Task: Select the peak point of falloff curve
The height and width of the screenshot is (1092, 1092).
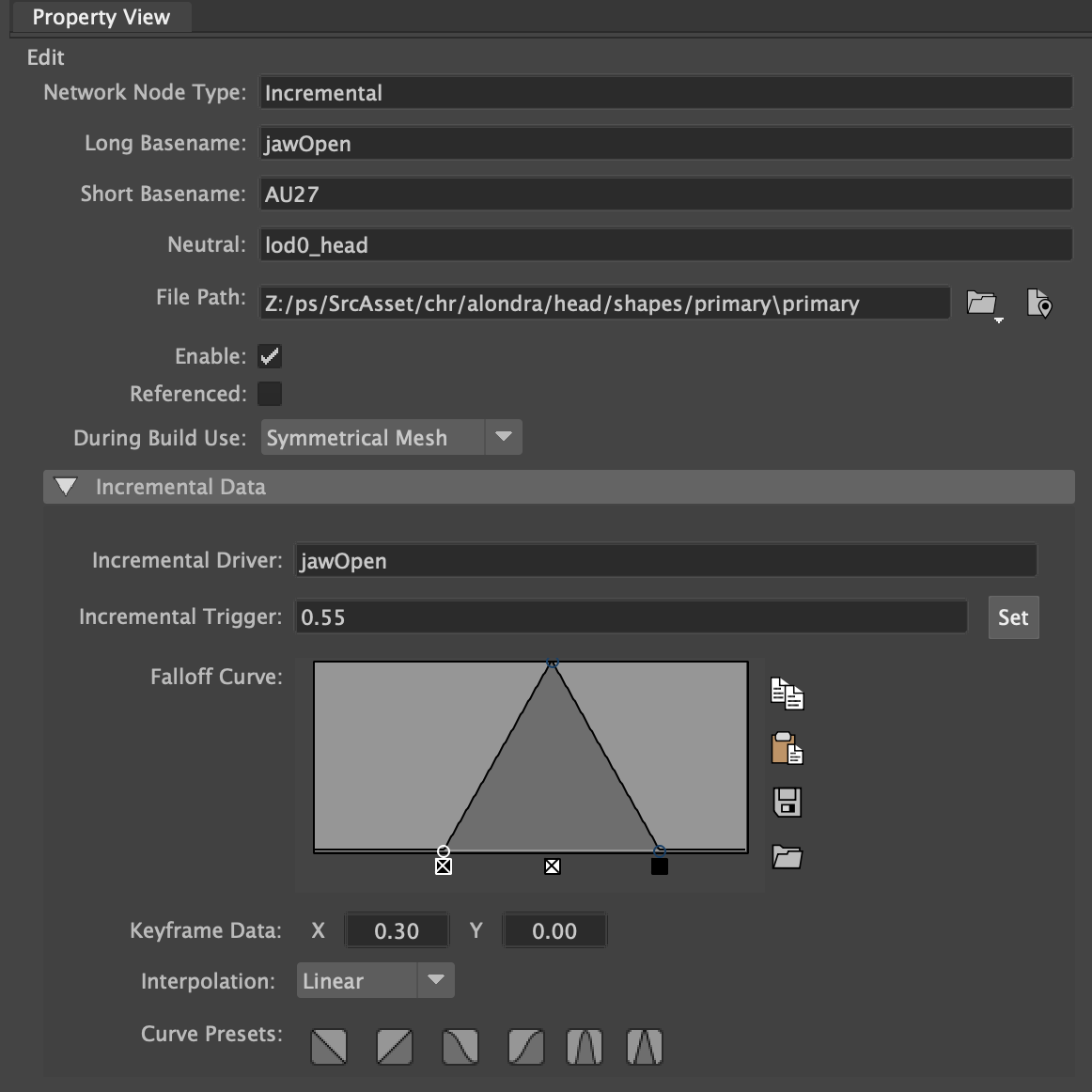Action: [553, 663]
